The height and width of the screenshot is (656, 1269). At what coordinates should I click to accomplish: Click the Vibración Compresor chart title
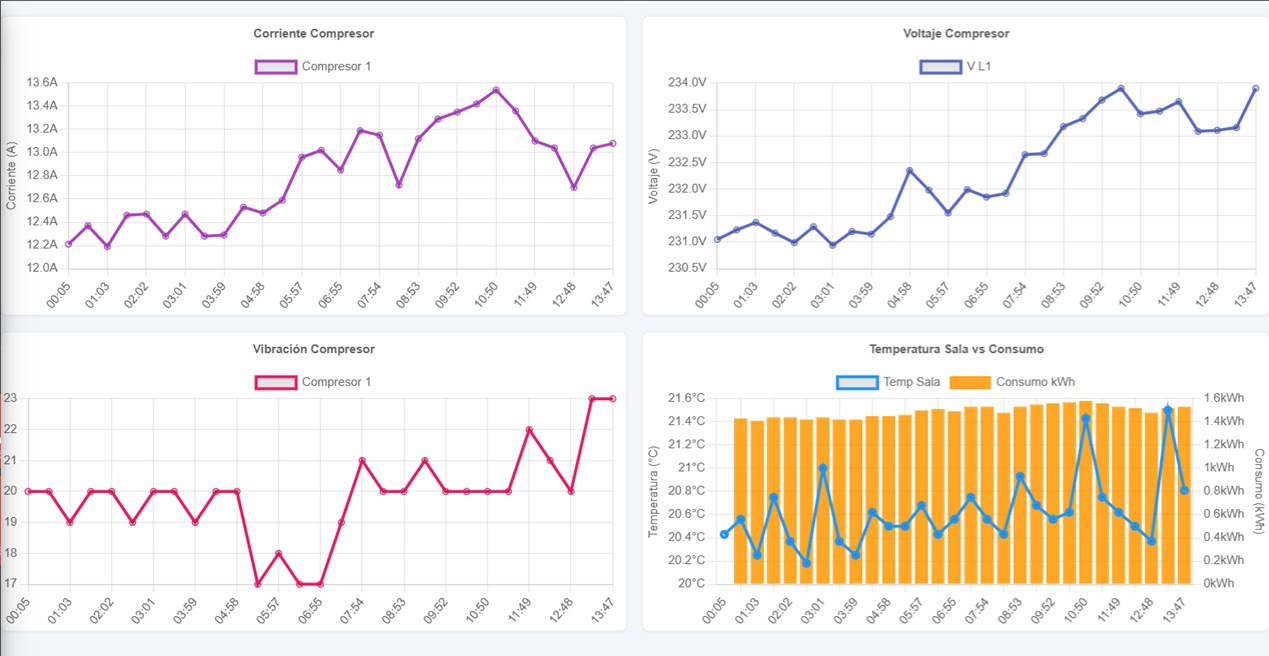pyautogui.click(x=314, y=349)
